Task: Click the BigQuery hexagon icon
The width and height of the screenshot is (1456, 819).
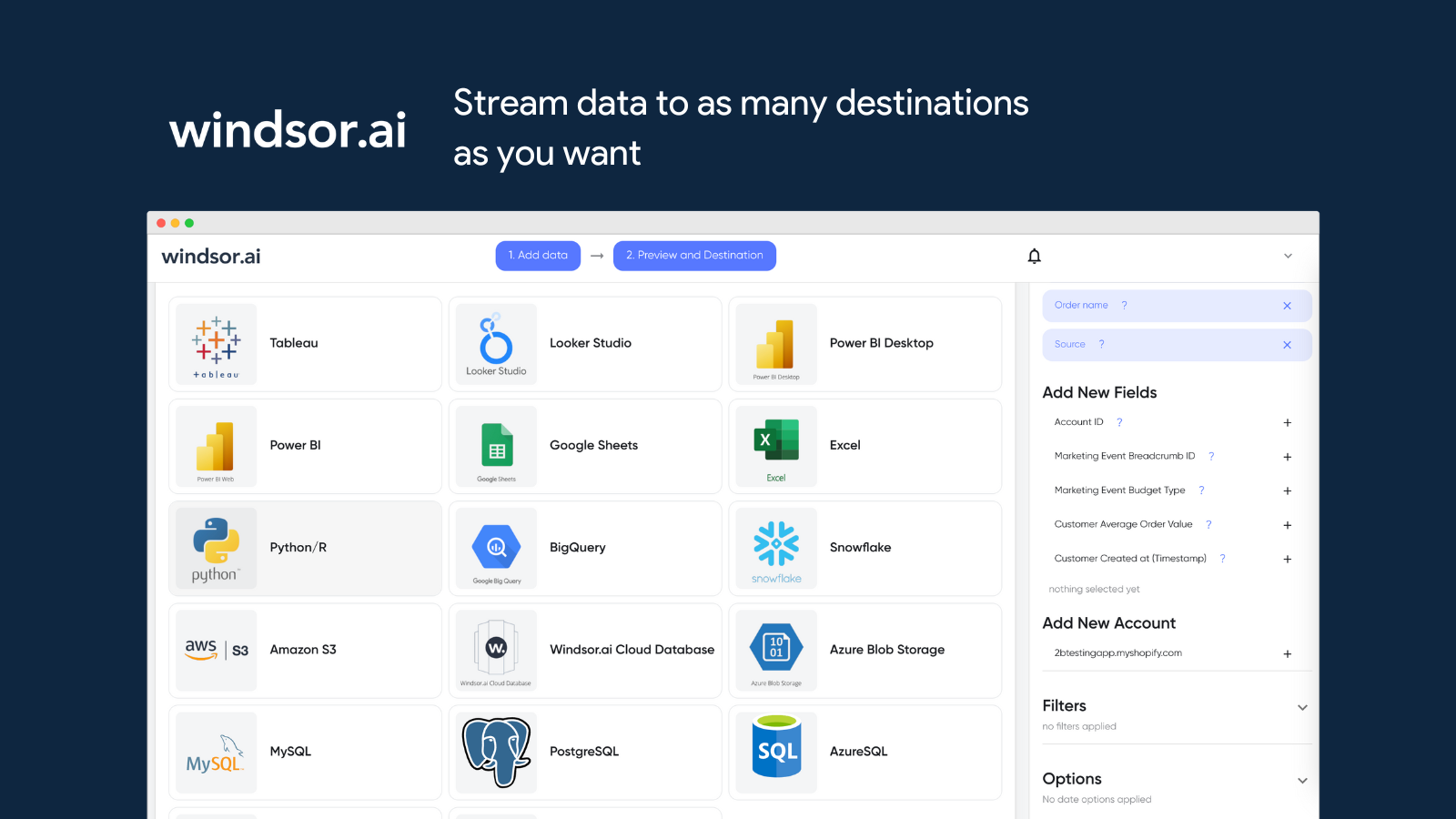Action: pyautogui.click(x=496, y=548)
